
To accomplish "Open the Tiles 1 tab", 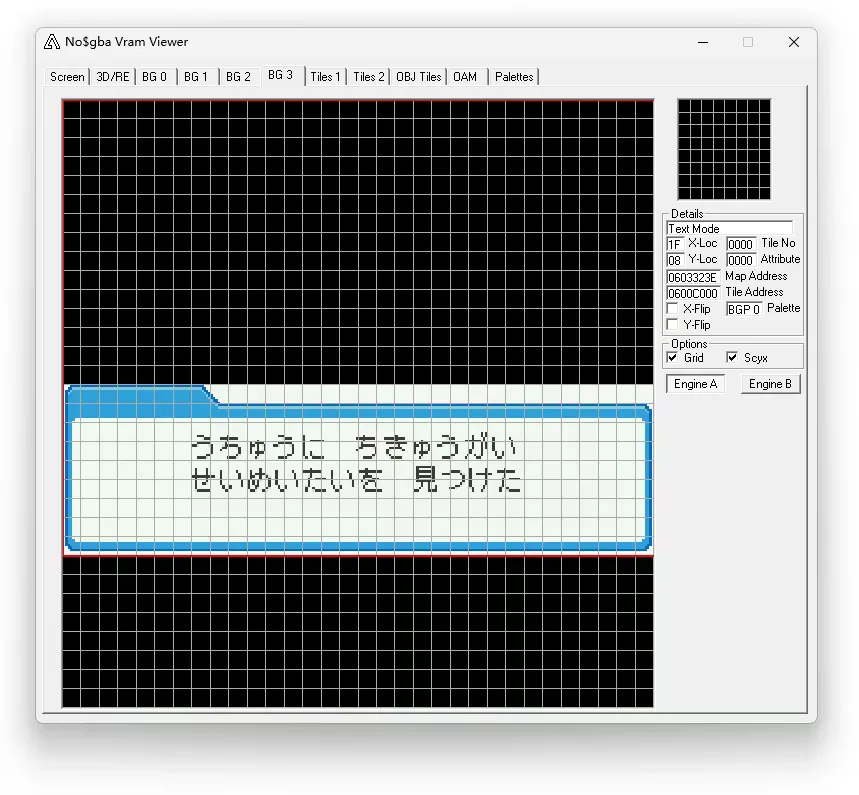I will point(325,77).
